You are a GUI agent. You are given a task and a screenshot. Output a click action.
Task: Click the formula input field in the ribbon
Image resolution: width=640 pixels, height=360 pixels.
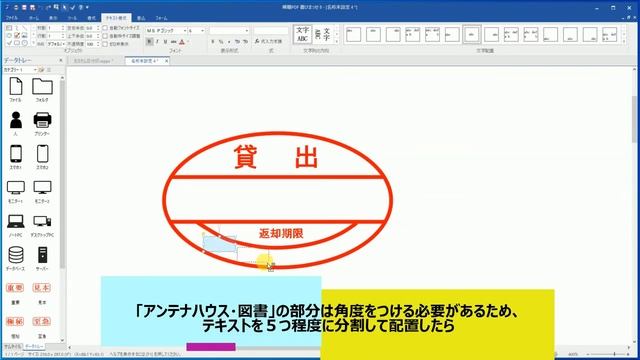[271, 31]
